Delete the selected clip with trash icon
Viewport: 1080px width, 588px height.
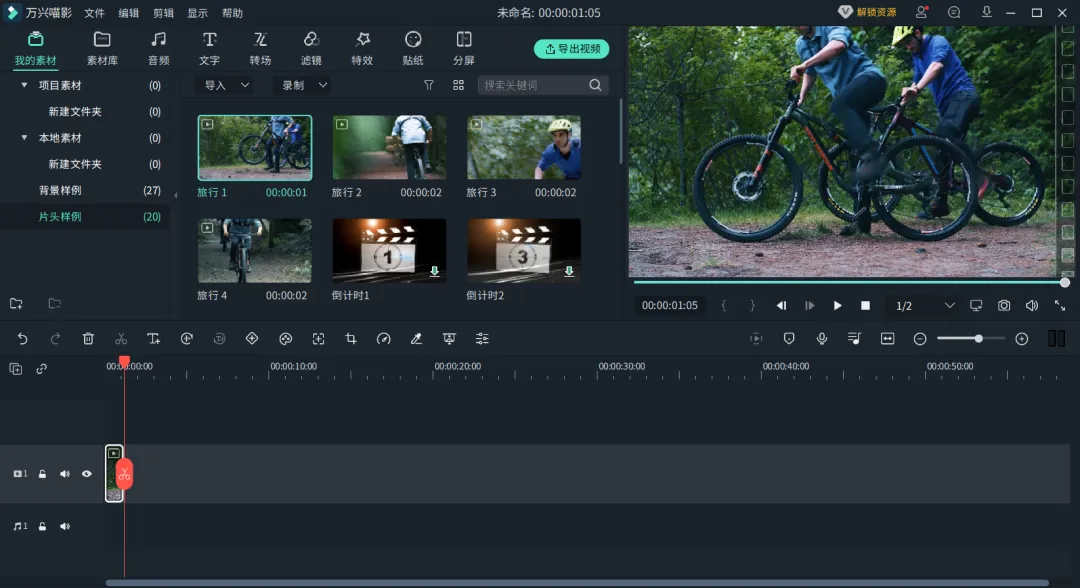coord(88,339)
